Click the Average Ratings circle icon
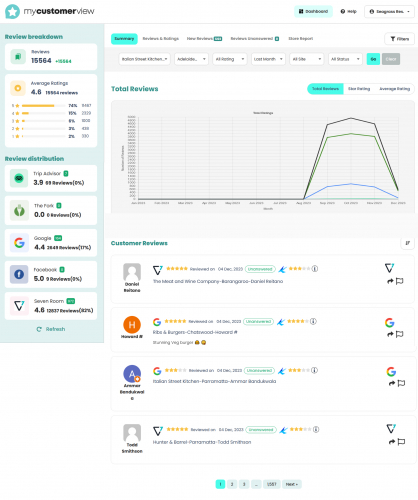The width and height of the screenshot is (418, 500). pyautogui.click(x=18, y=88)
